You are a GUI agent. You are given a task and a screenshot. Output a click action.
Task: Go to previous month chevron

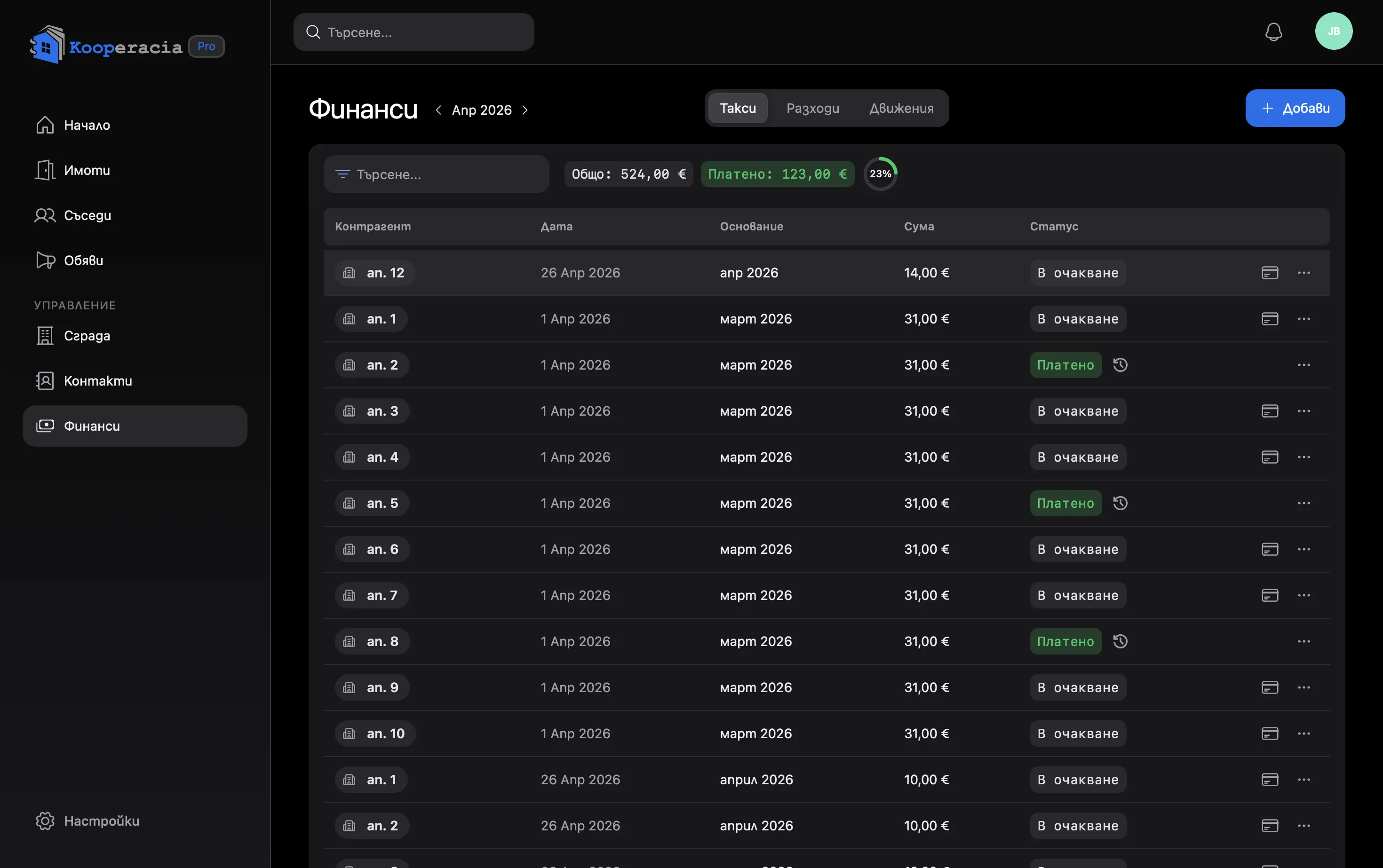[x=438, y=110]
